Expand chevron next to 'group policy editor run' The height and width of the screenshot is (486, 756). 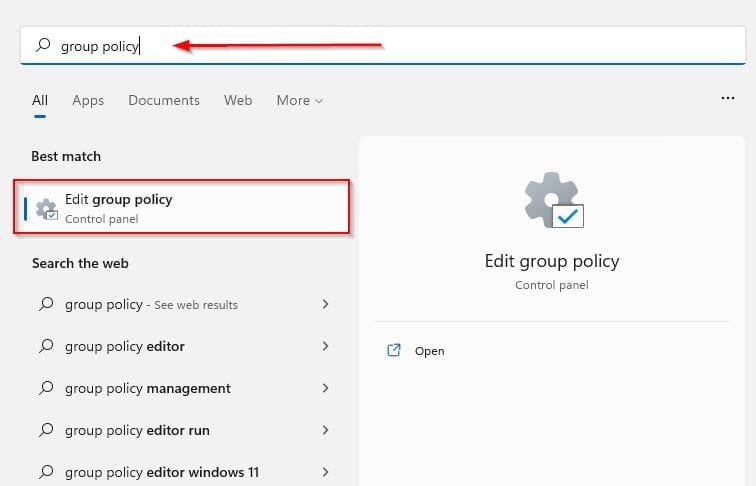tap(325, 430)
